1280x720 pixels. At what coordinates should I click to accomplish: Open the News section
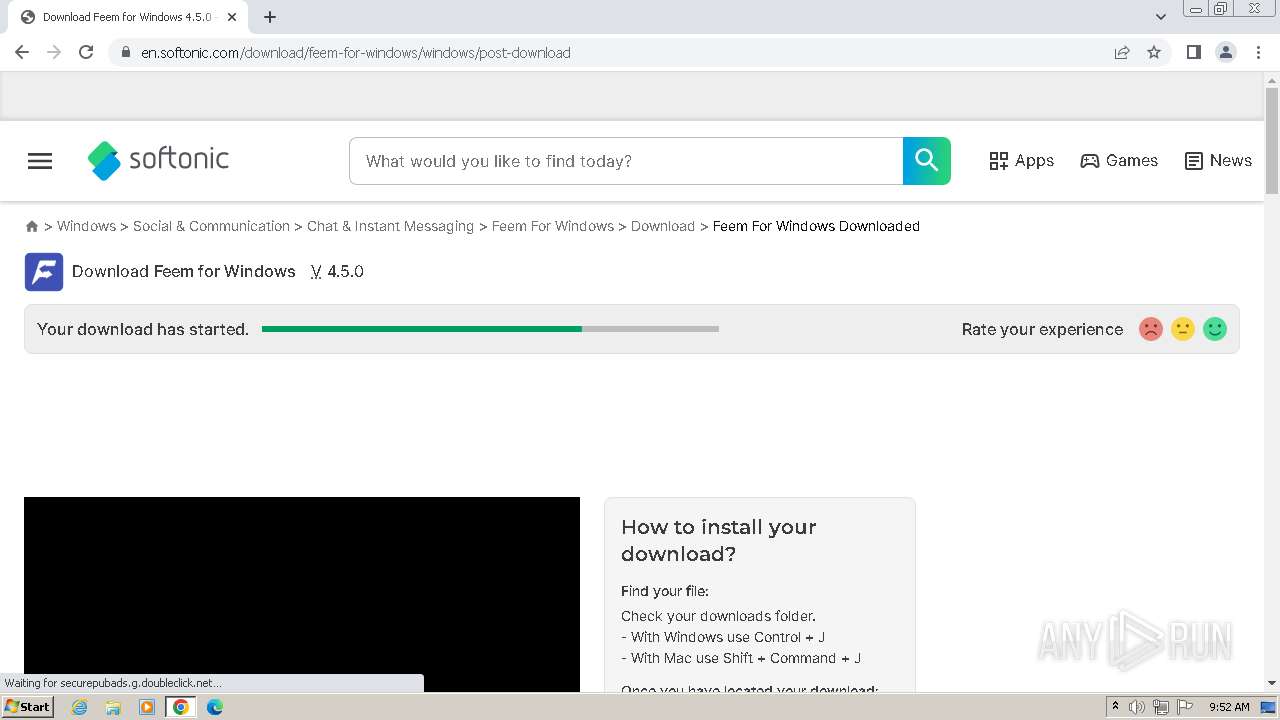coord(1218,161)
